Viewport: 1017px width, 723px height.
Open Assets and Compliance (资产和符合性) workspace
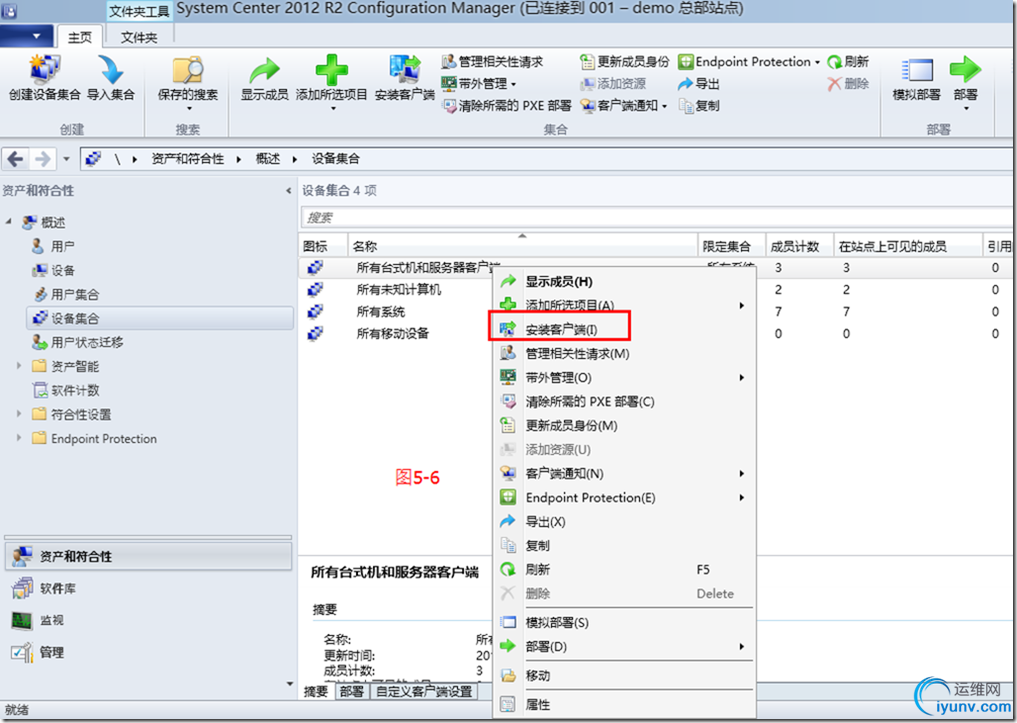coord(149,556)
